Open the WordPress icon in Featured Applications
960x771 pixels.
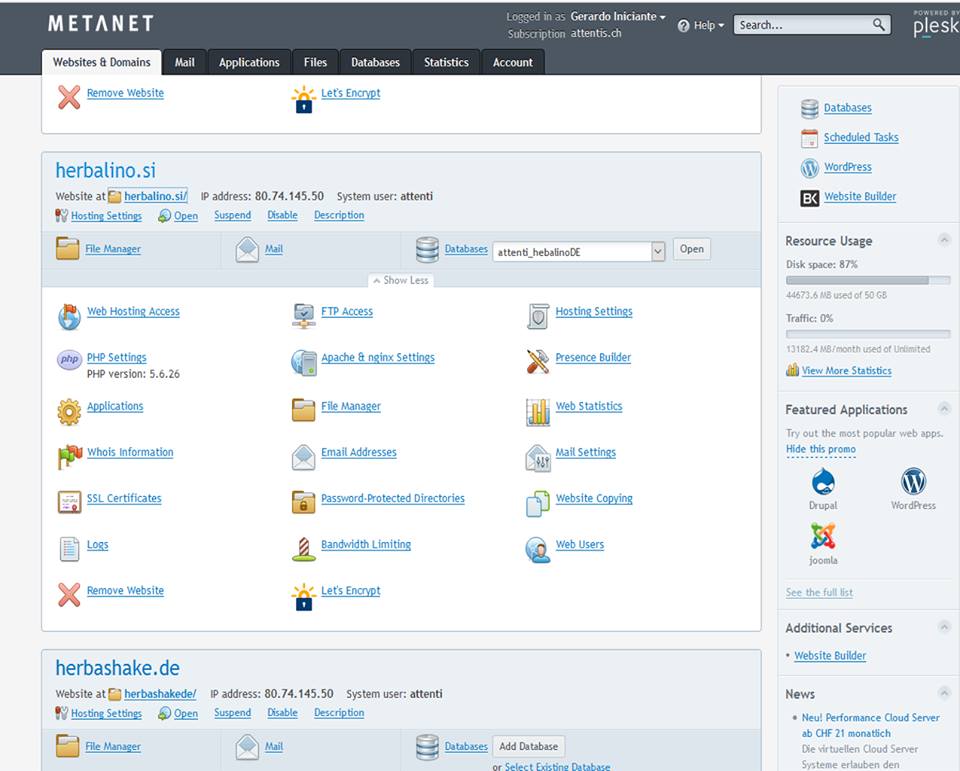click(913, 482)
